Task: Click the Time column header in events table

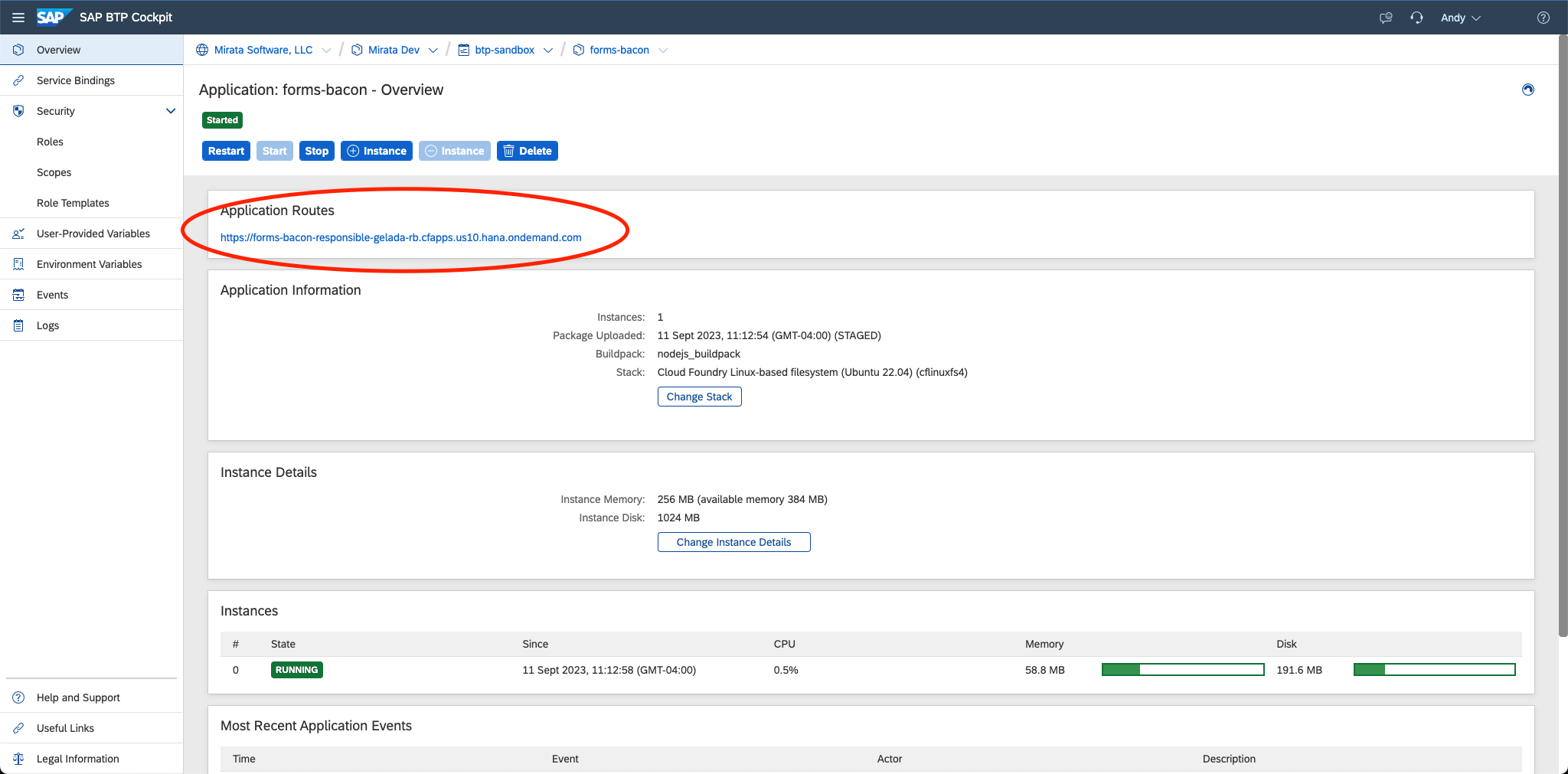Action: [x=244, y=759]
